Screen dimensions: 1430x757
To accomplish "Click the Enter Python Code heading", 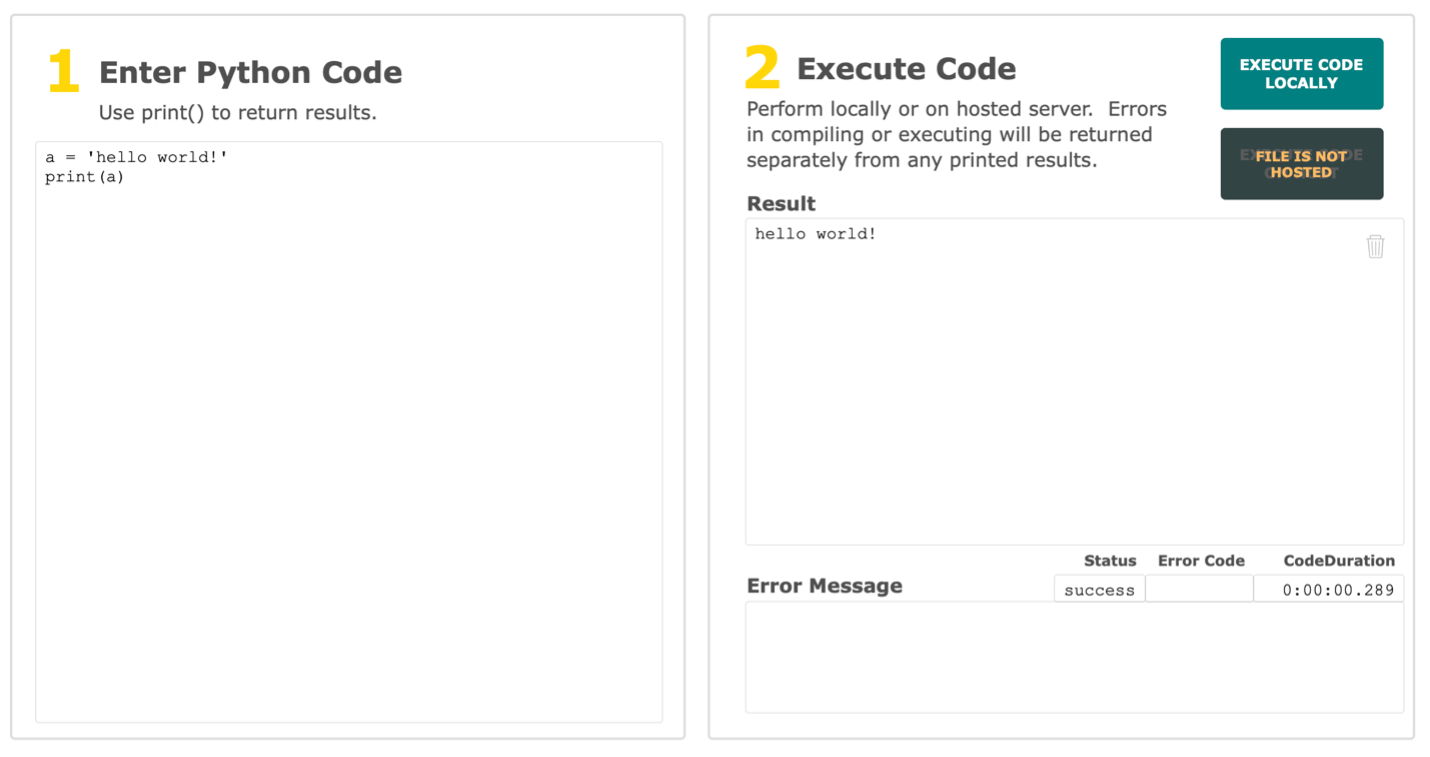I will (x=250, y=73).
